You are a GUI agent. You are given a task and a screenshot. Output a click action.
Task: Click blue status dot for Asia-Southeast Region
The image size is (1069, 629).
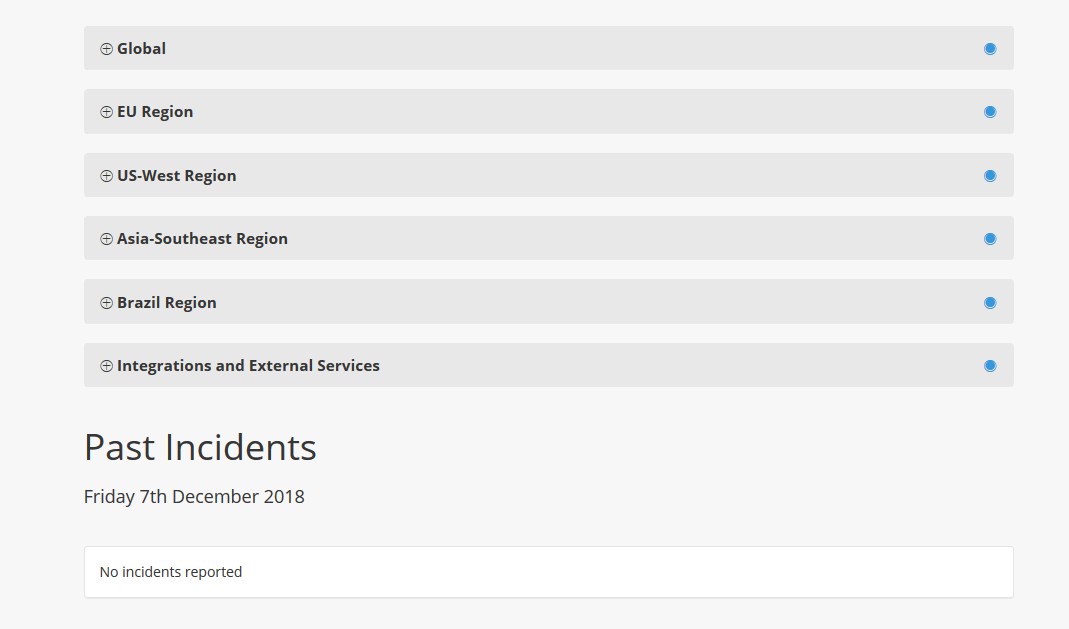990,239
